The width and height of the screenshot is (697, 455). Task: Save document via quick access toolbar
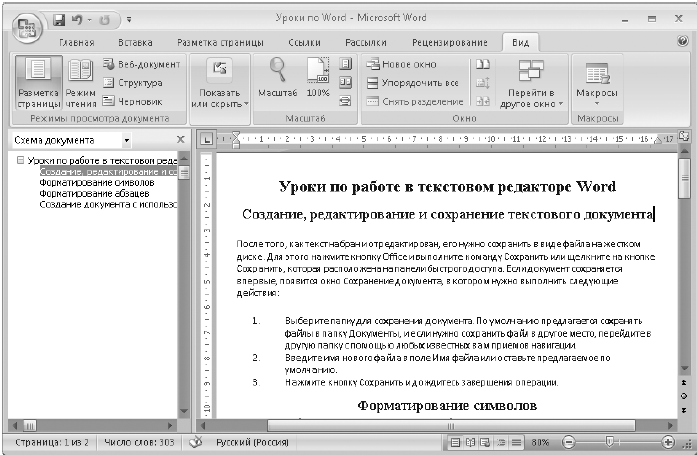[59, 20]
